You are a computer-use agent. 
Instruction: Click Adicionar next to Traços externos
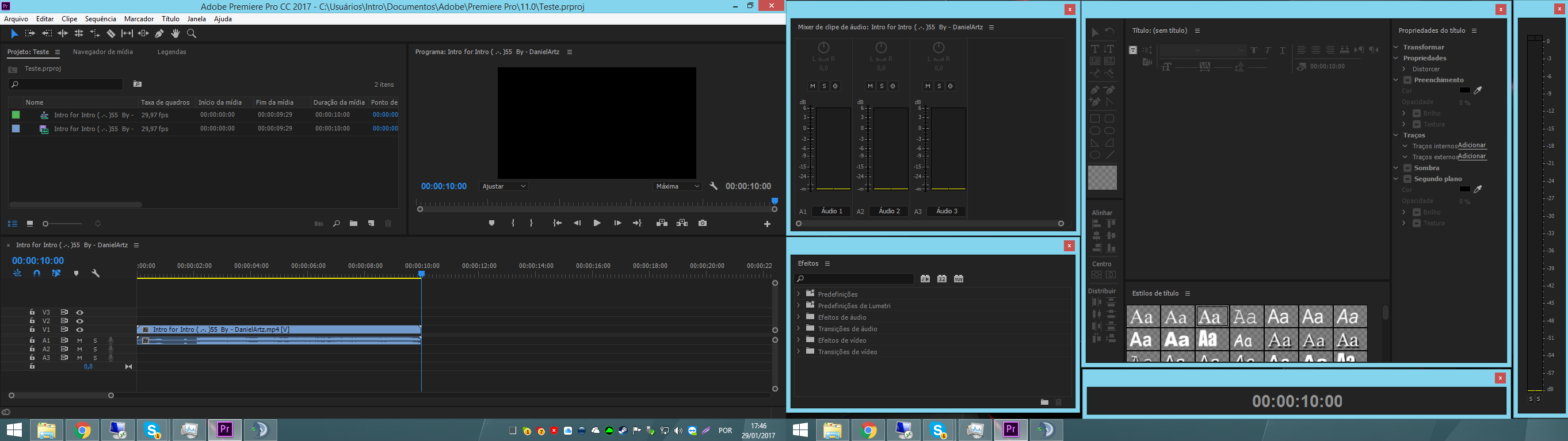coord(1472,156)
